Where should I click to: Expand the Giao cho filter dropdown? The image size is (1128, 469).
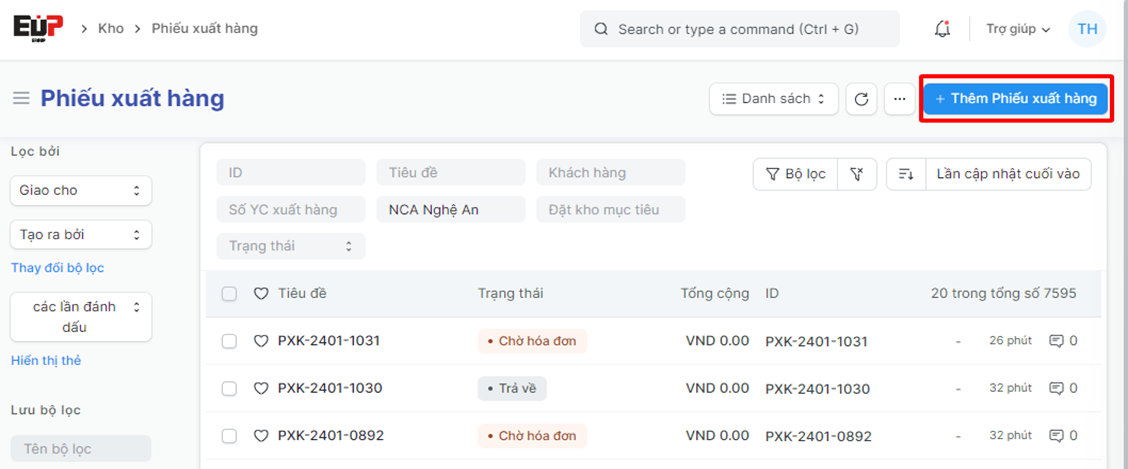click(81, 190)
